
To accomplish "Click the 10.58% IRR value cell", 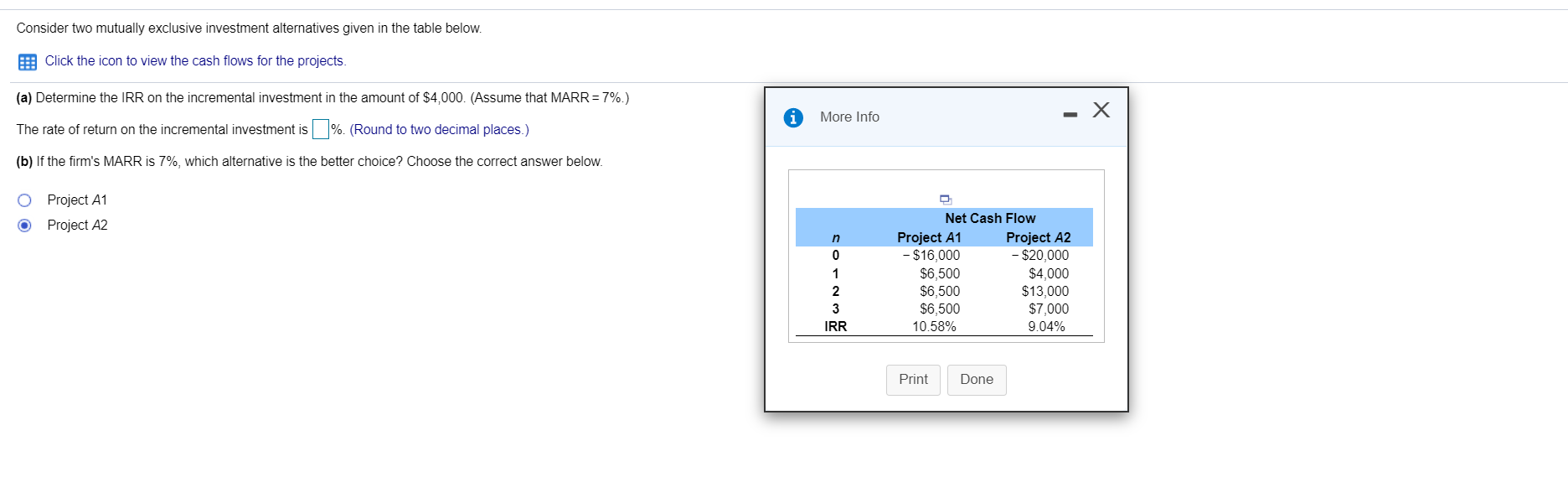I will tap(934, 327).
